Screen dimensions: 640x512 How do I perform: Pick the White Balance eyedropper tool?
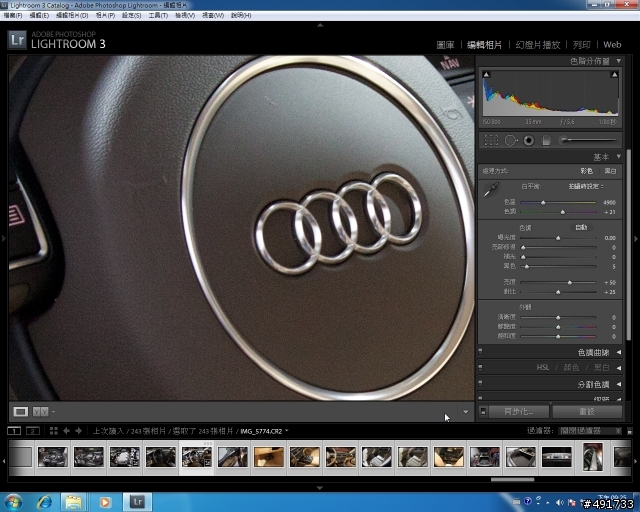(x=491, y=190)
